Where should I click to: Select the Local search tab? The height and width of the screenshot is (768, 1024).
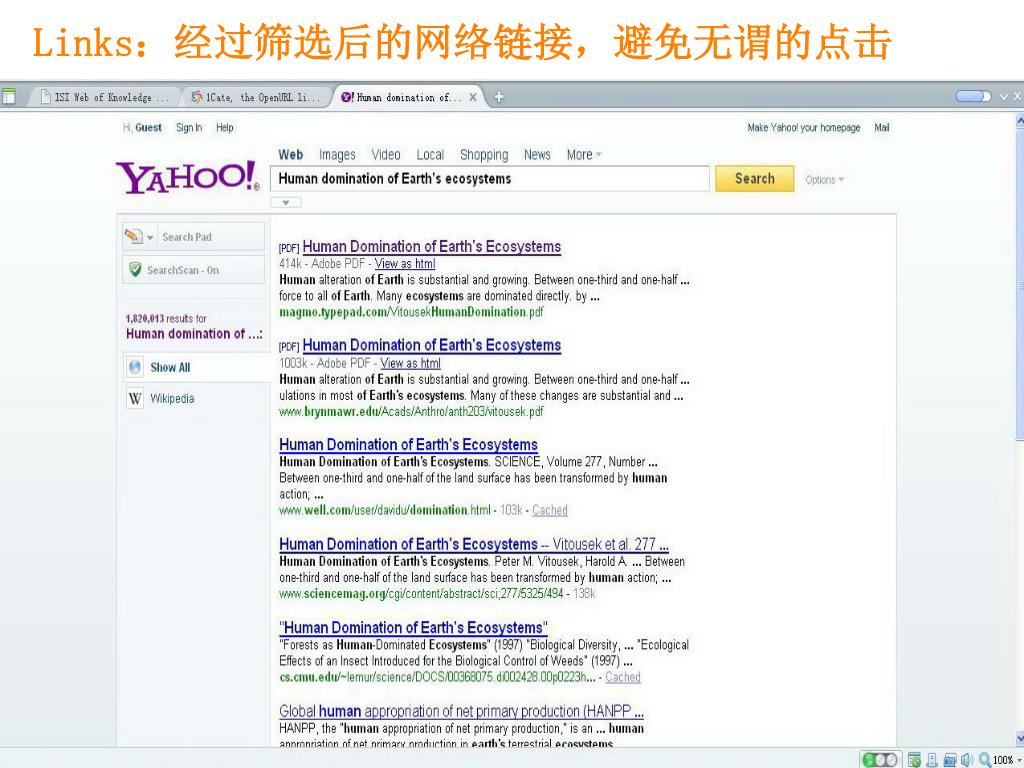pos(430,155)
